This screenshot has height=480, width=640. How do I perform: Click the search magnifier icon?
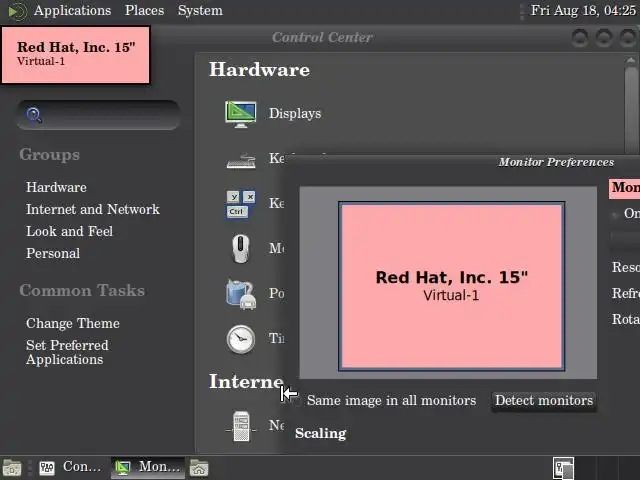pyautogui.click(x=34, y=115)
